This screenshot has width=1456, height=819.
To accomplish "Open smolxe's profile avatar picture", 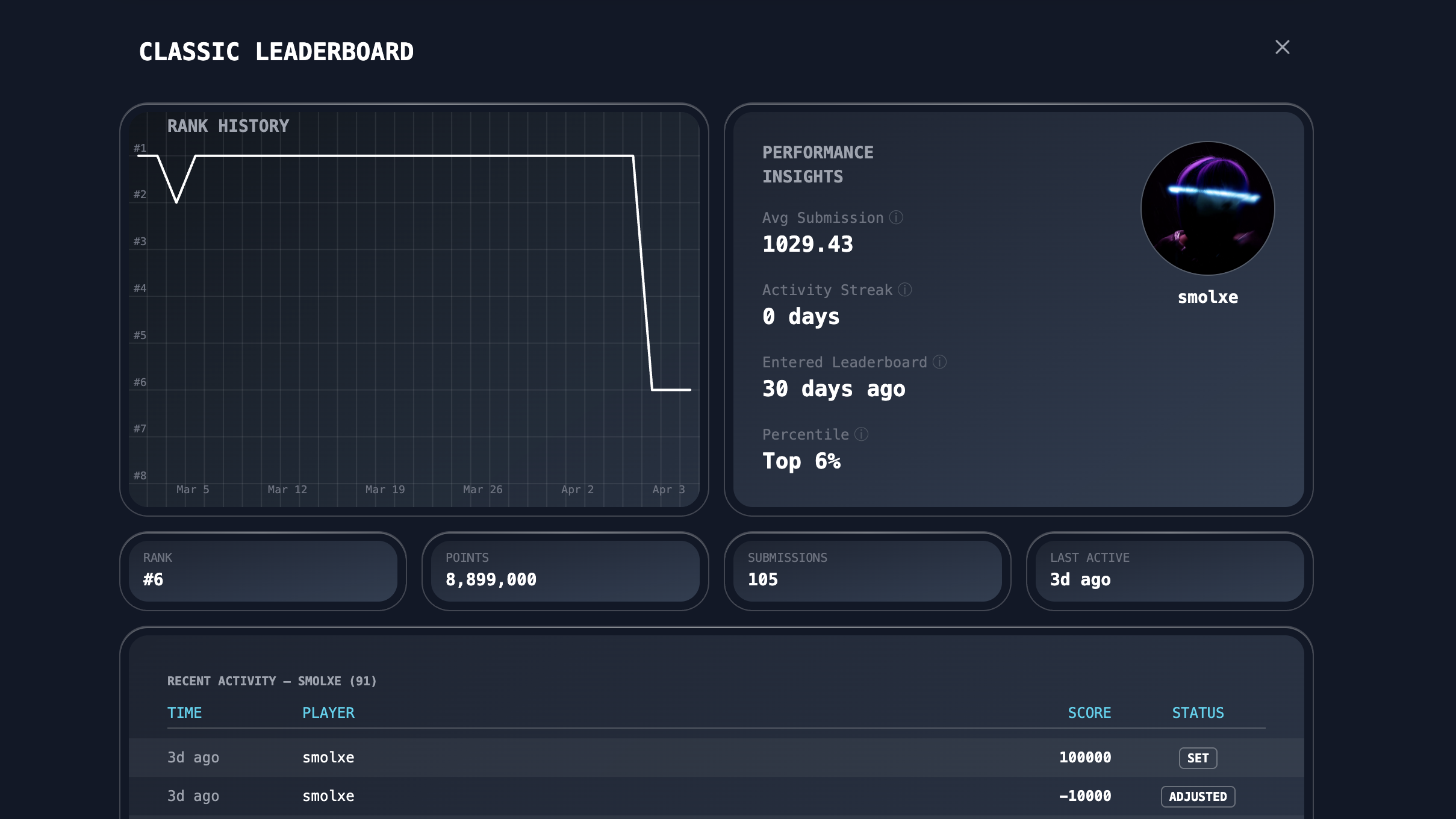I will 1207,208.
